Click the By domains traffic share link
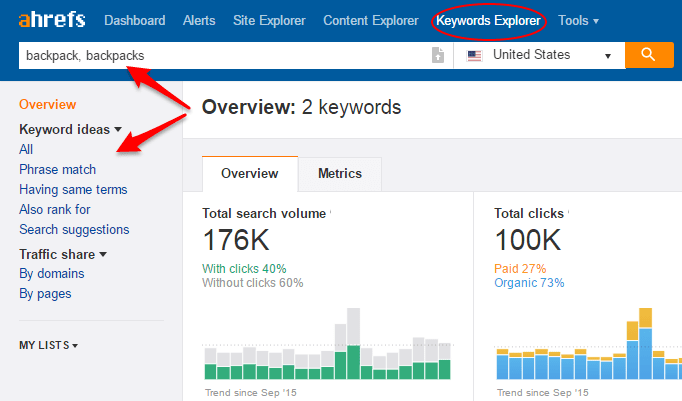This screenshot has height=401, width=682. 51,273
